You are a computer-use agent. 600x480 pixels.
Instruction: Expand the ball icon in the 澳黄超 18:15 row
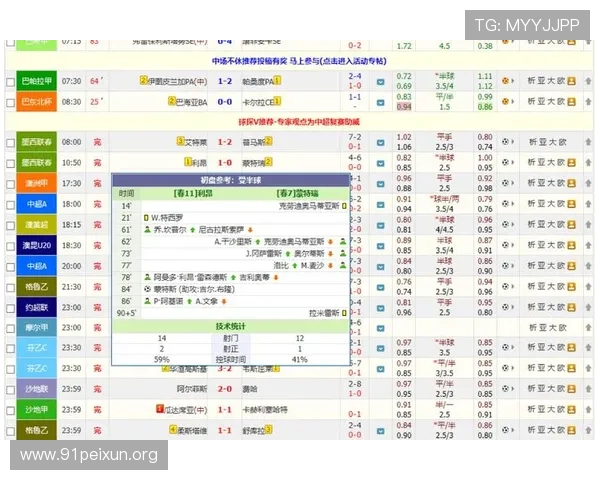tap(508, 224)
